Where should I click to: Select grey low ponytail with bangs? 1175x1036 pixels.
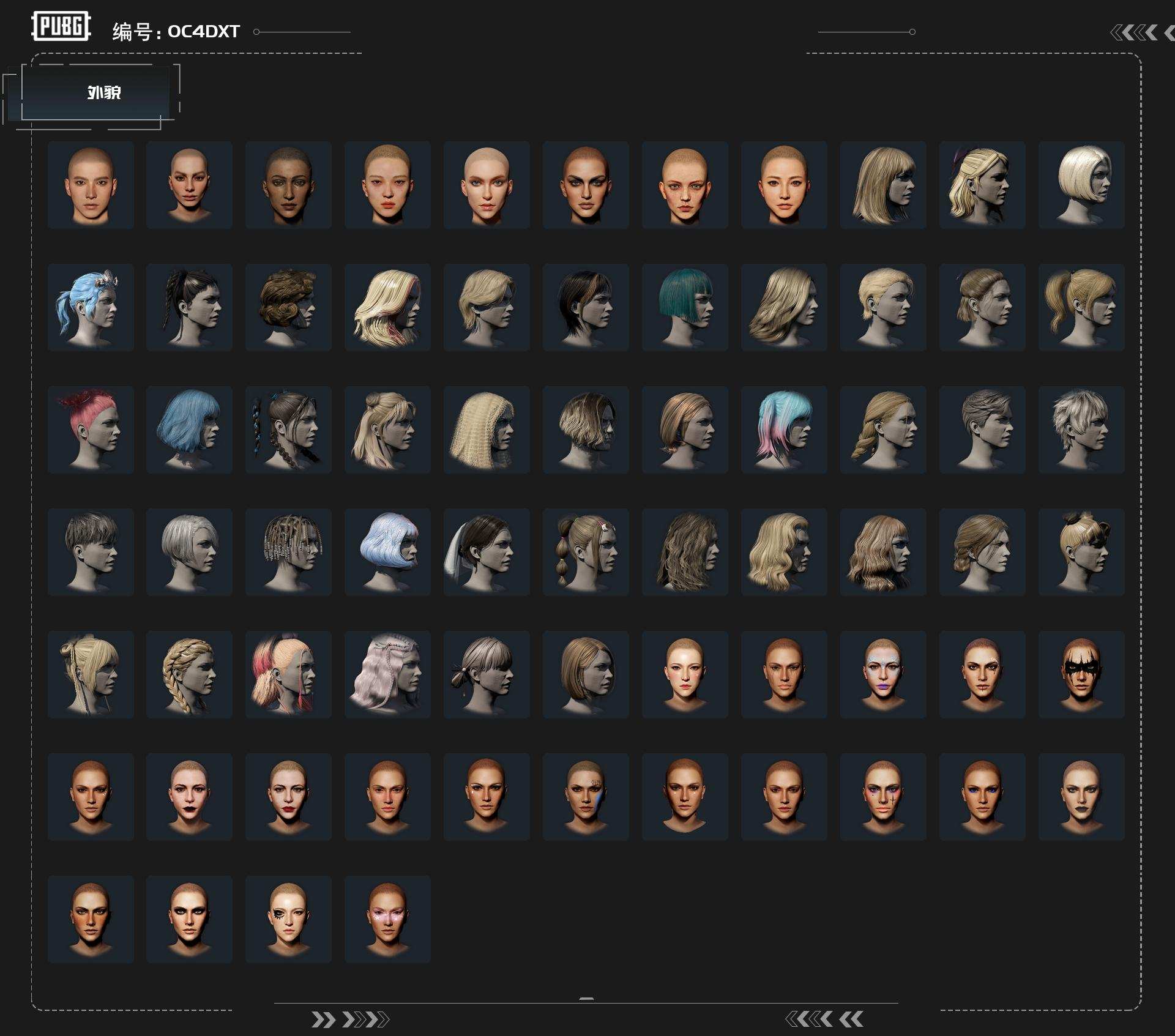[487, 674]
